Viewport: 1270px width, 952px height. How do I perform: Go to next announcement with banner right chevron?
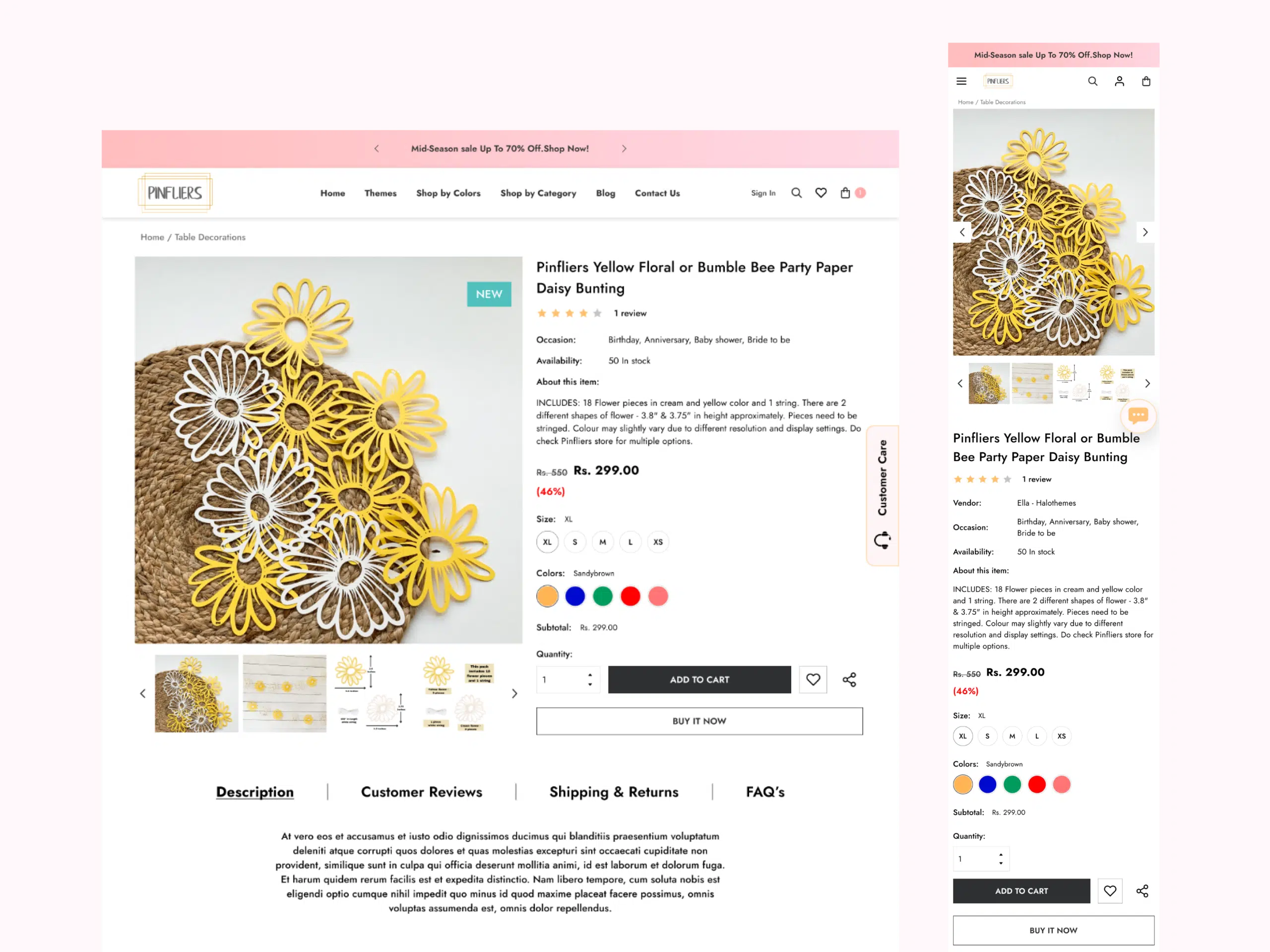[x=624, y=149]
